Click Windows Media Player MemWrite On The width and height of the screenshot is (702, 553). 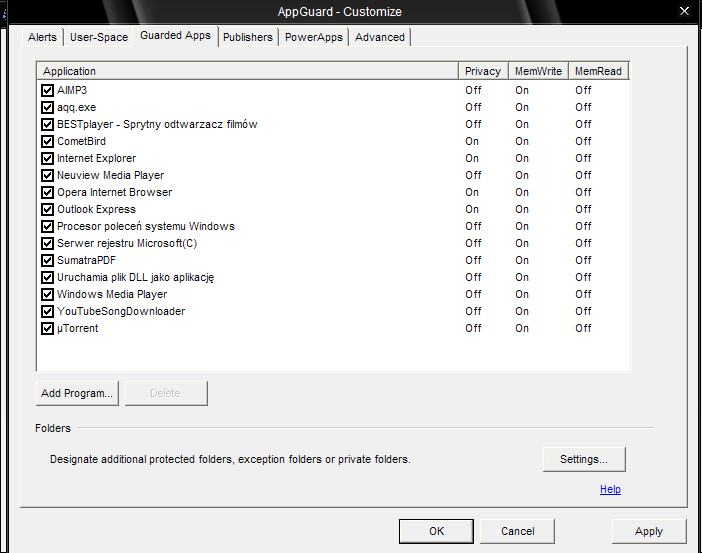click(522, 295)
